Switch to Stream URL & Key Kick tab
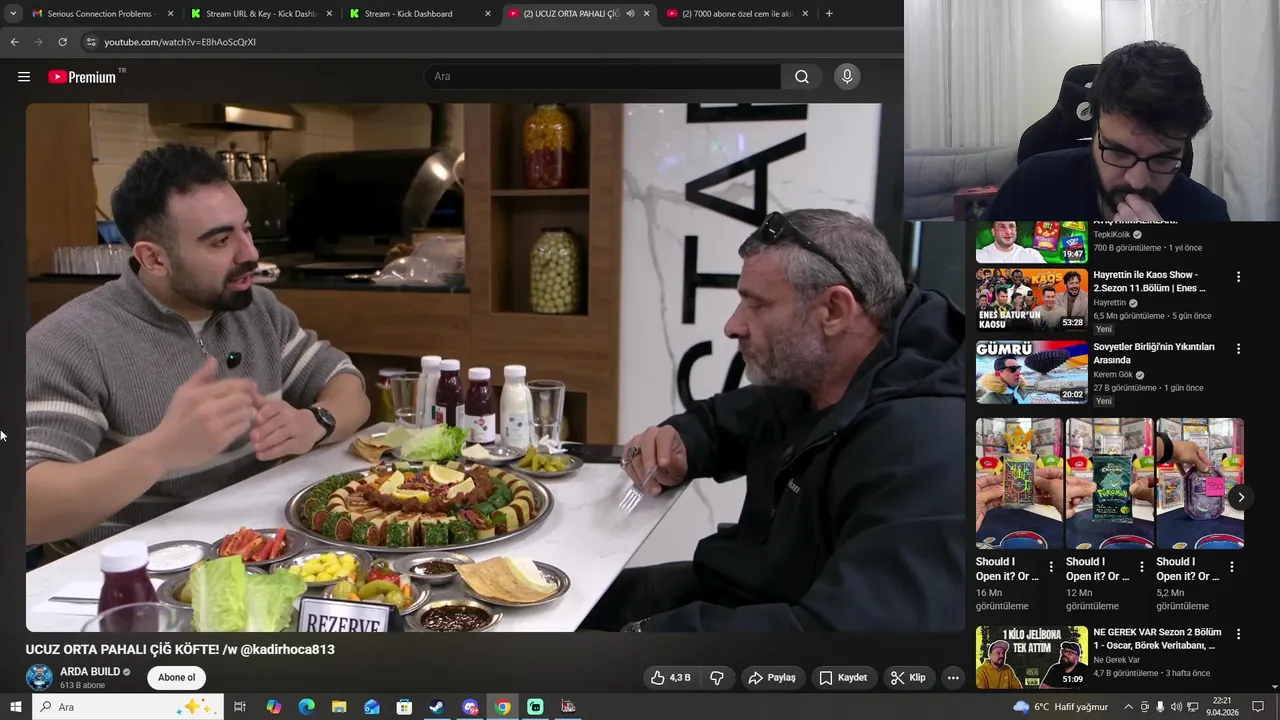 (x=261, y=14)
